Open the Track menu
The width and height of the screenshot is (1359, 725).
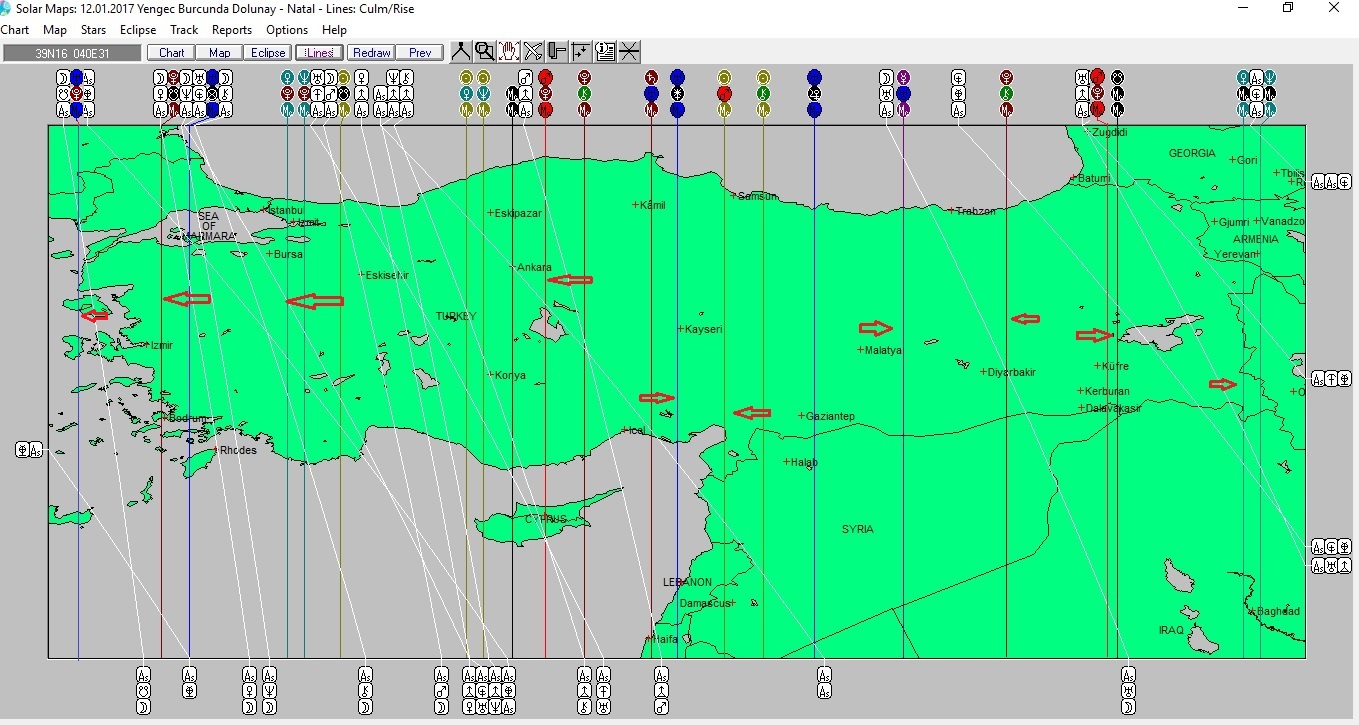[x=184, y=30]
